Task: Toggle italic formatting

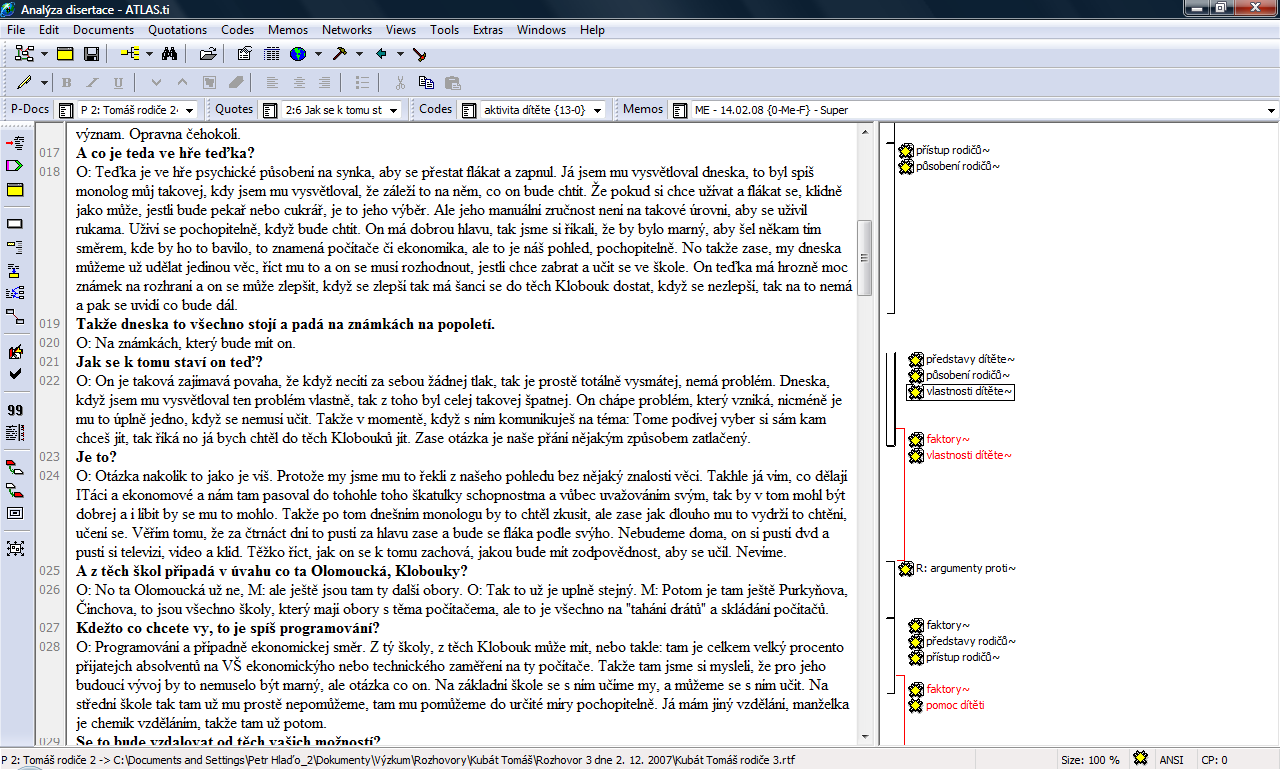Action: (92, 82)
